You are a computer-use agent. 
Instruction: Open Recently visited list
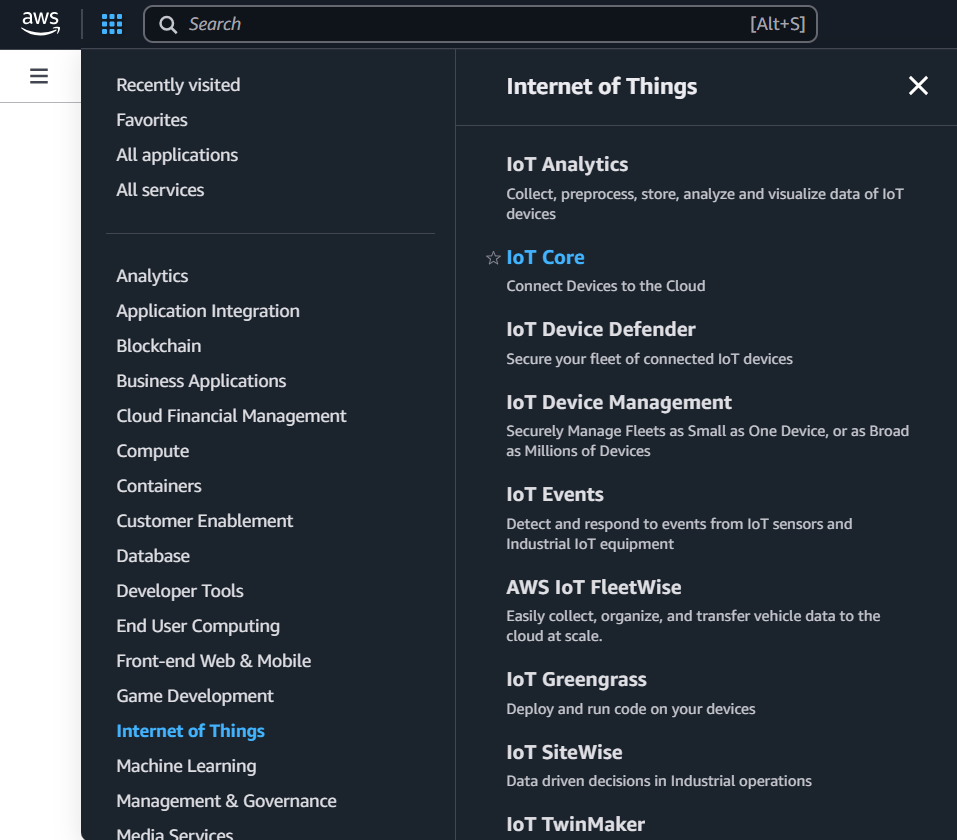pos(178,85)
